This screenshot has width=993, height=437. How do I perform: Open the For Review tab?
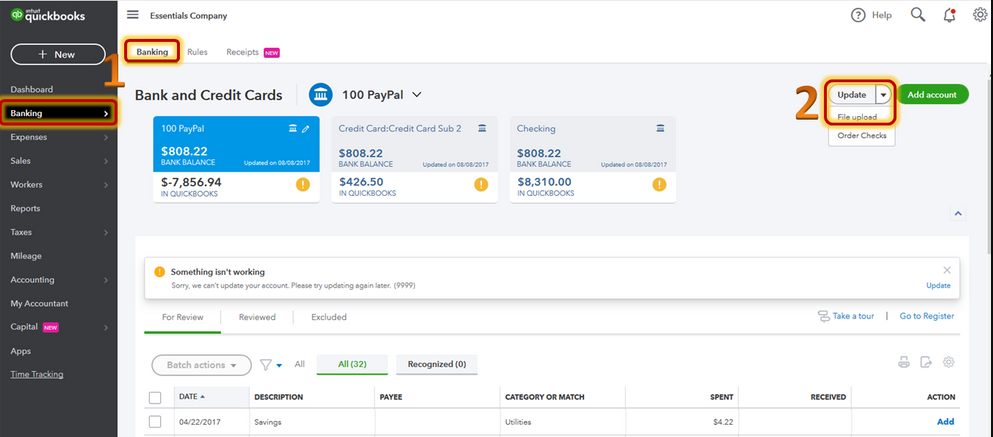[182, 317]
